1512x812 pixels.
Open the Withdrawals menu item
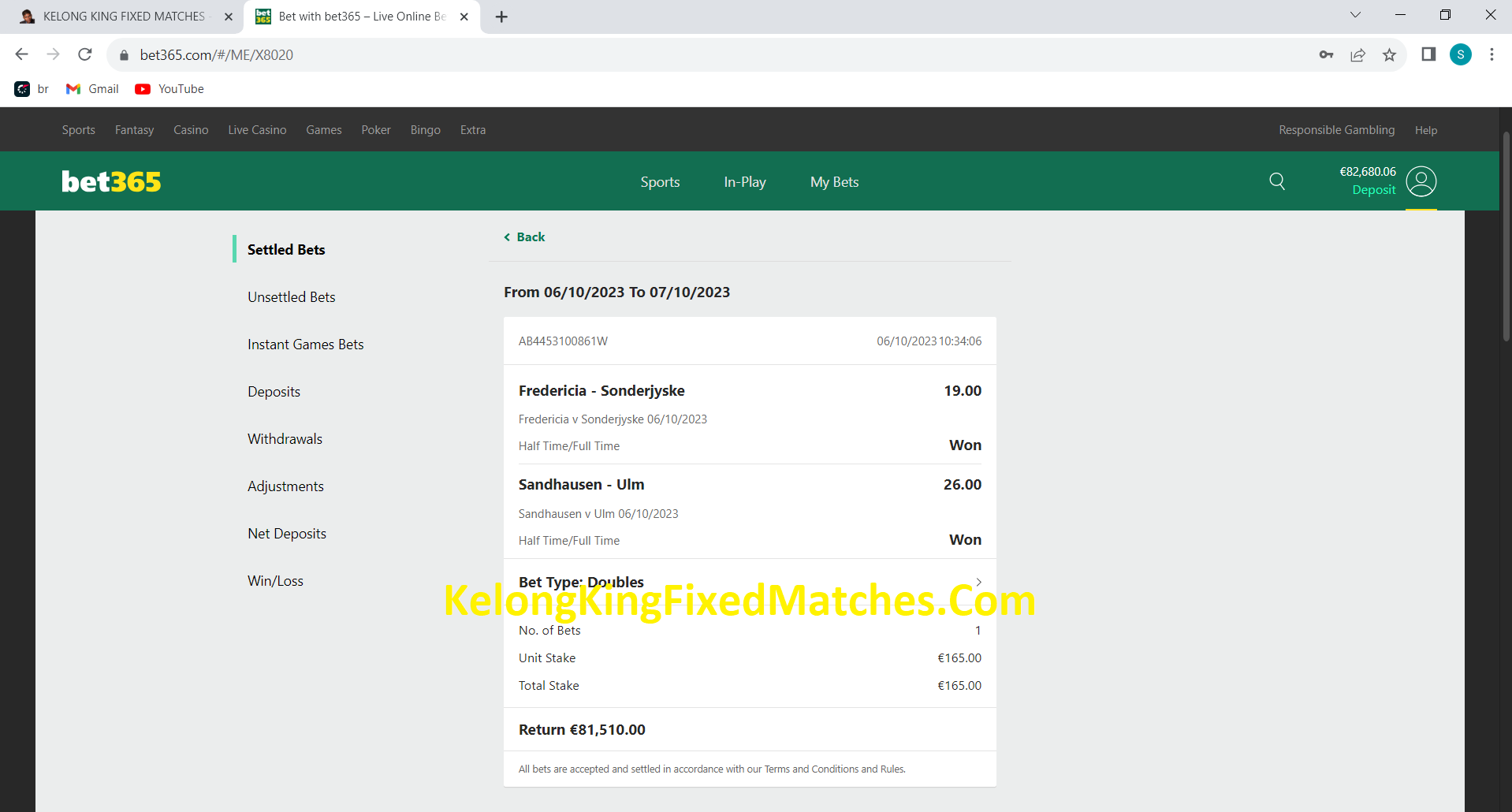[285, 439]
